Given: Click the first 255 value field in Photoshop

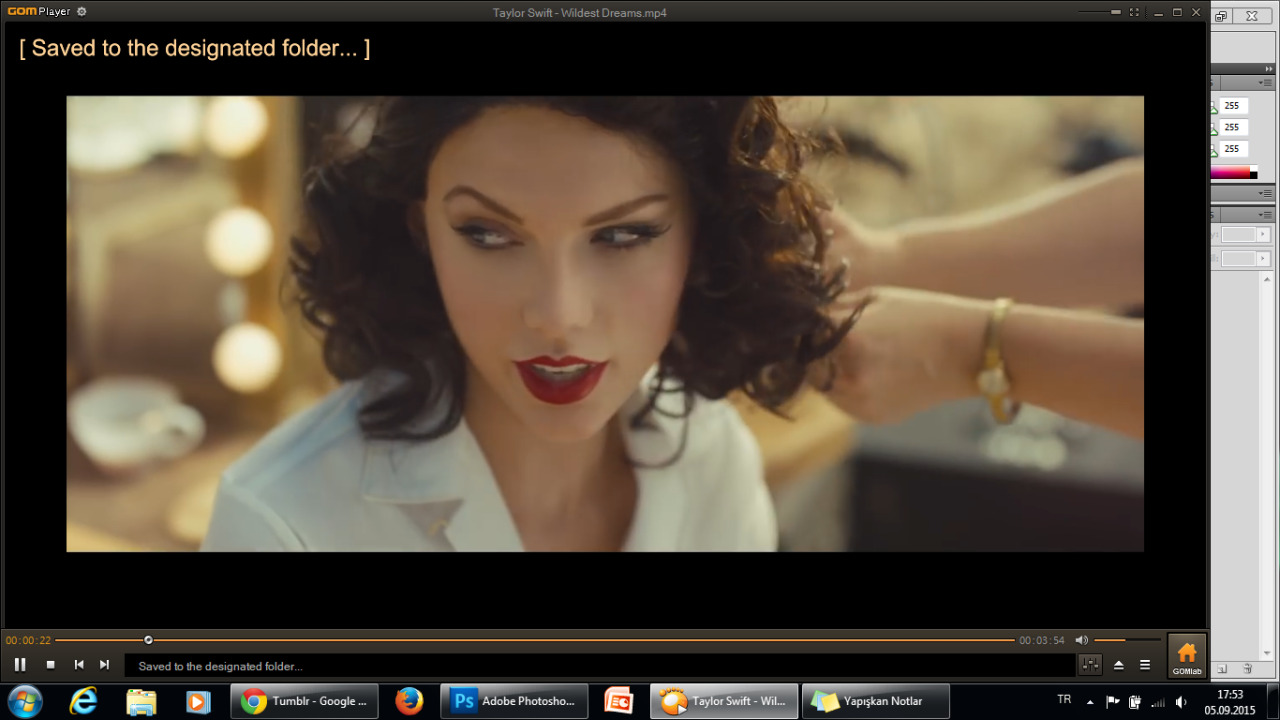Looking at the screenshot, I should (x=1233, y=106).
